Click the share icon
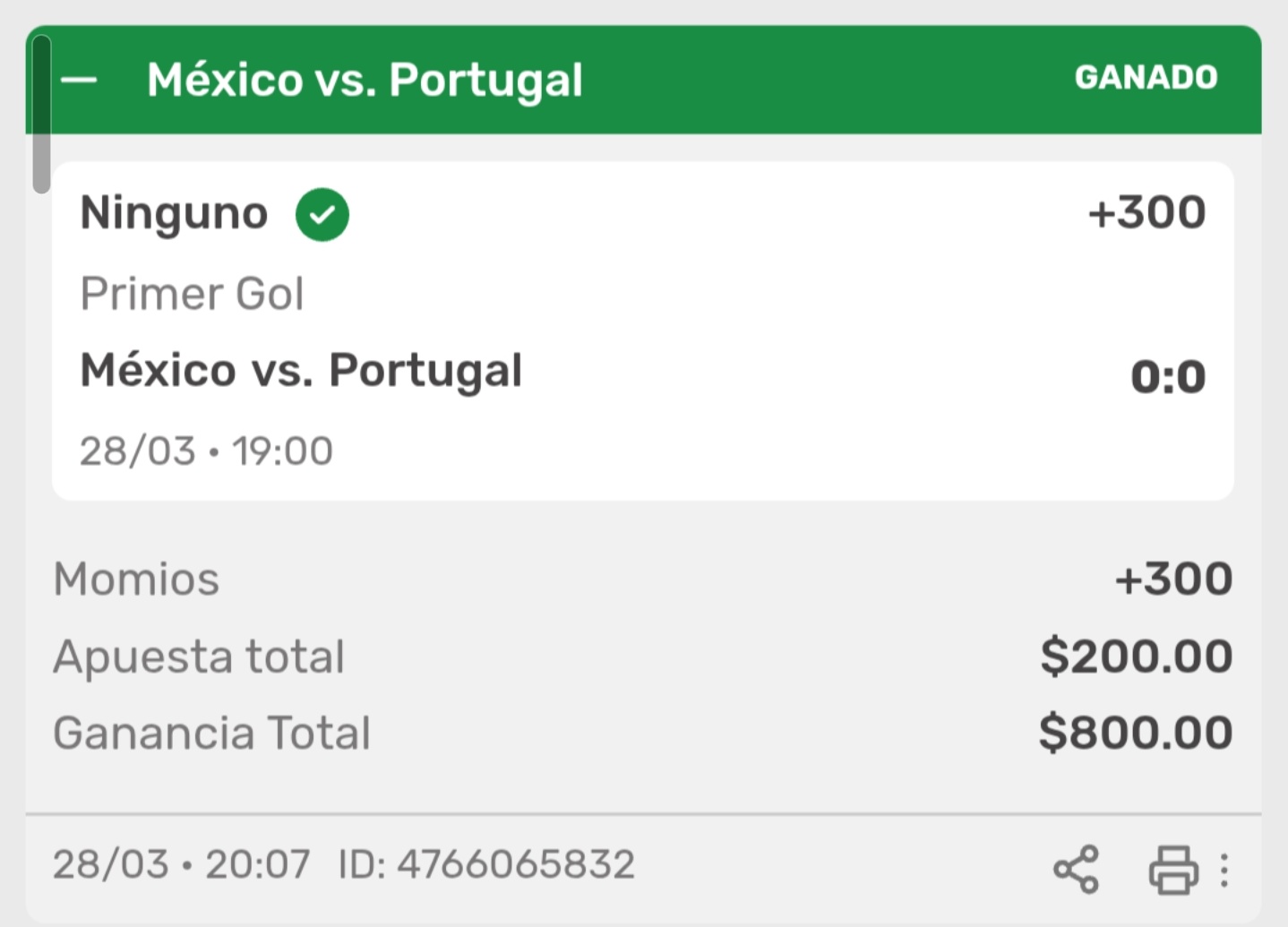 (1076, 869)
